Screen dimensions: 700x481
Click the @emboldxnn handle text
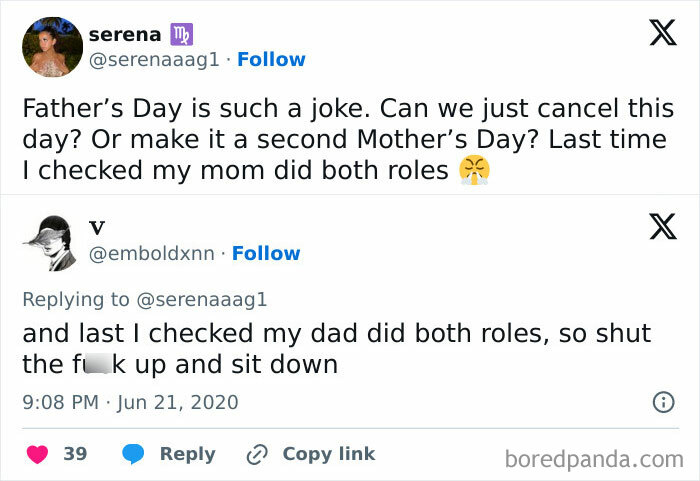(x=152, y=253)
